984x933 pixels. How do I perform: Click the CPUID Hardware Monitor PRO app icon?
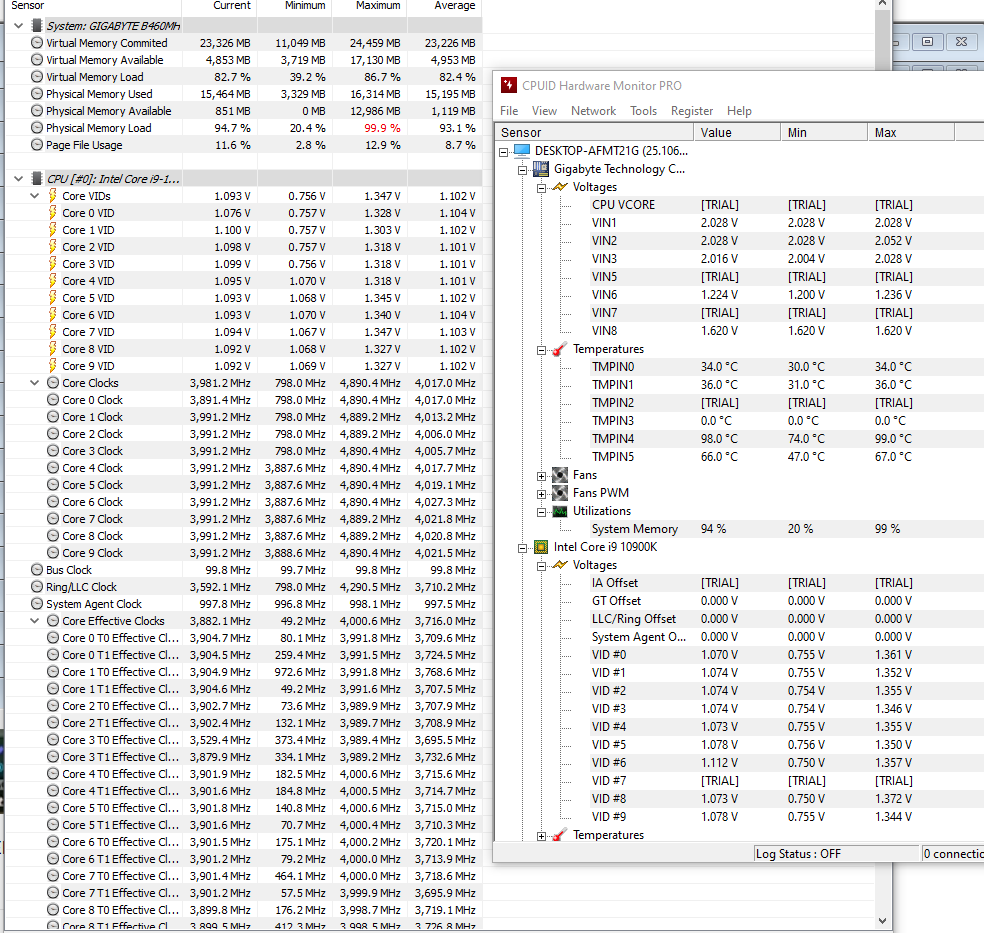click(x=508, y=85)
